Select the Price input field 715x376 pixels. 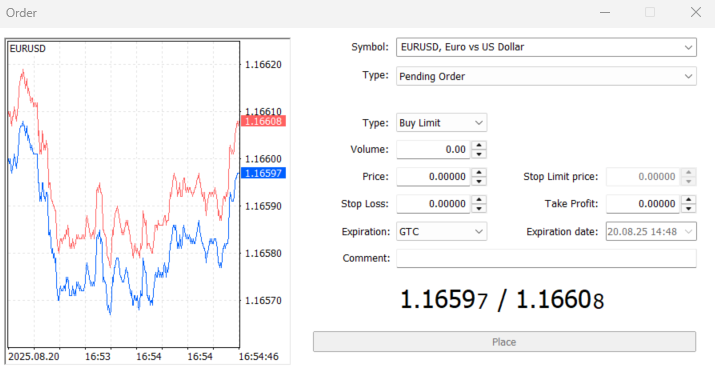pyautogui.click(x=433, y=177)
